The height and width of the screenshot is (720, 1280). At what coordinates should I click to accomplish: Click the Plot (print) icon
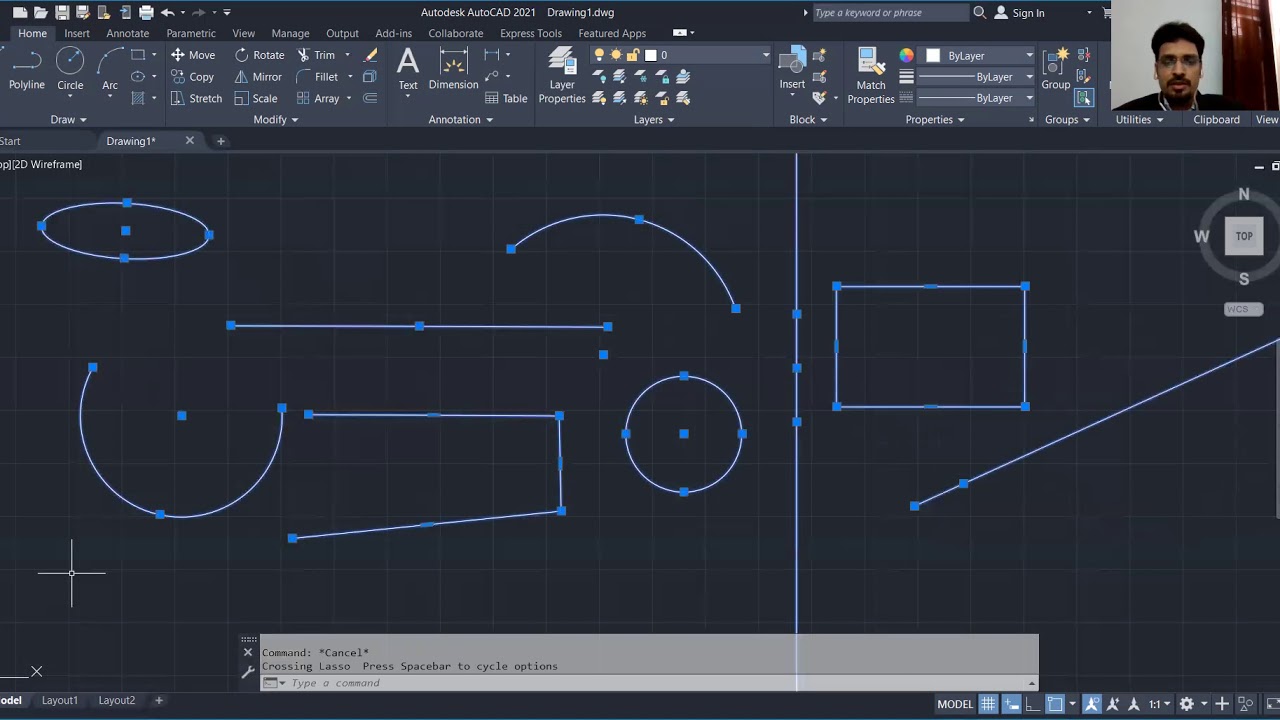(x=146, y=12)
